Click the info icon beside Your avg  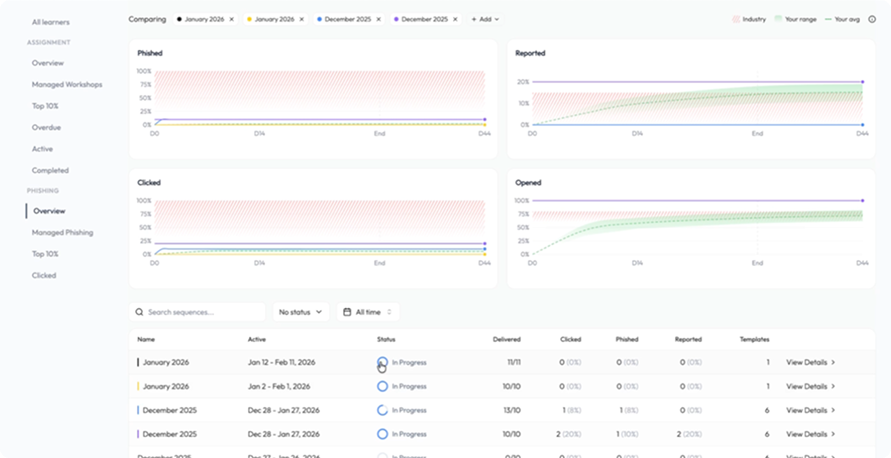point(872,19)
